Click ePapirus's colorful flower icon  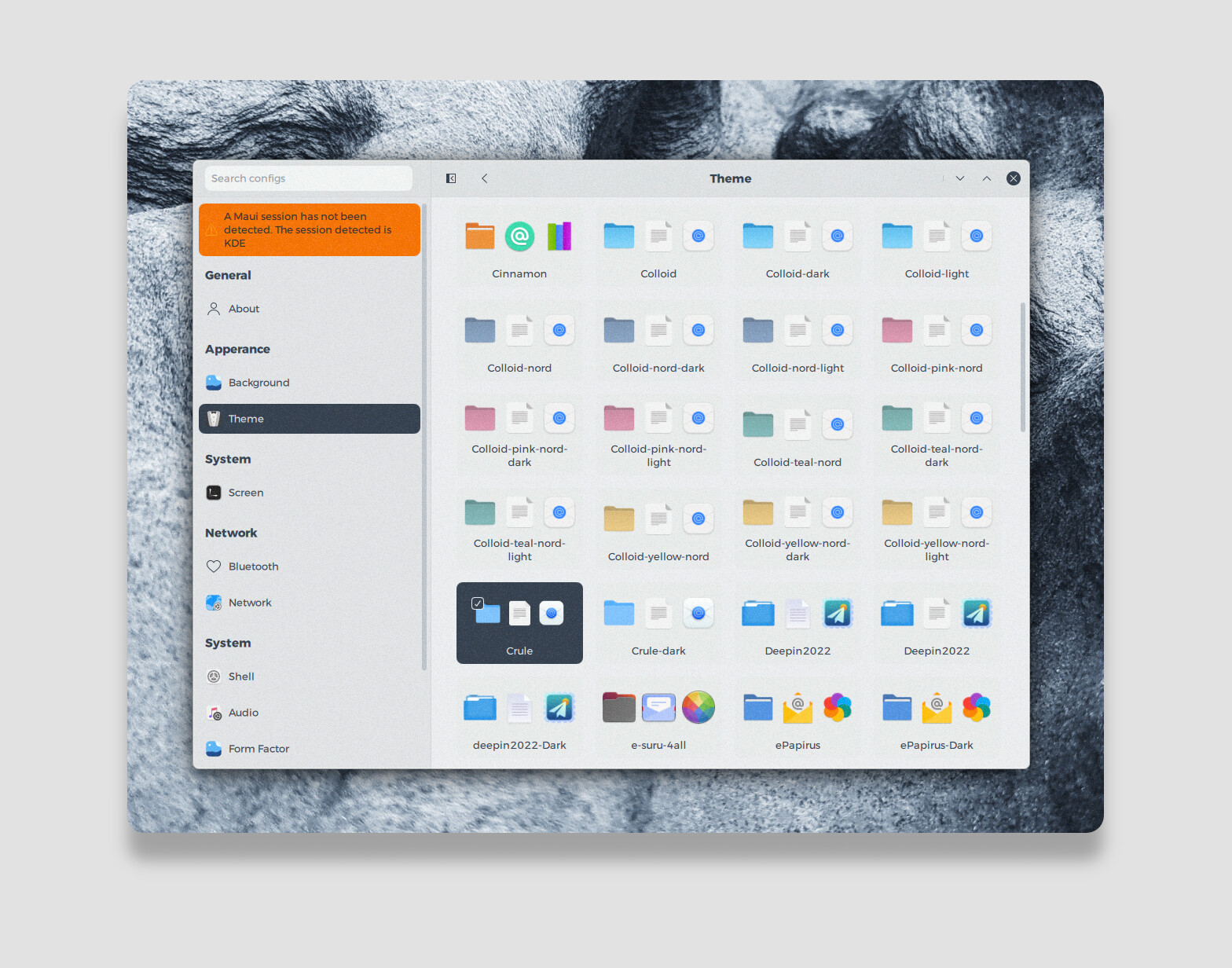click(838, 707)
